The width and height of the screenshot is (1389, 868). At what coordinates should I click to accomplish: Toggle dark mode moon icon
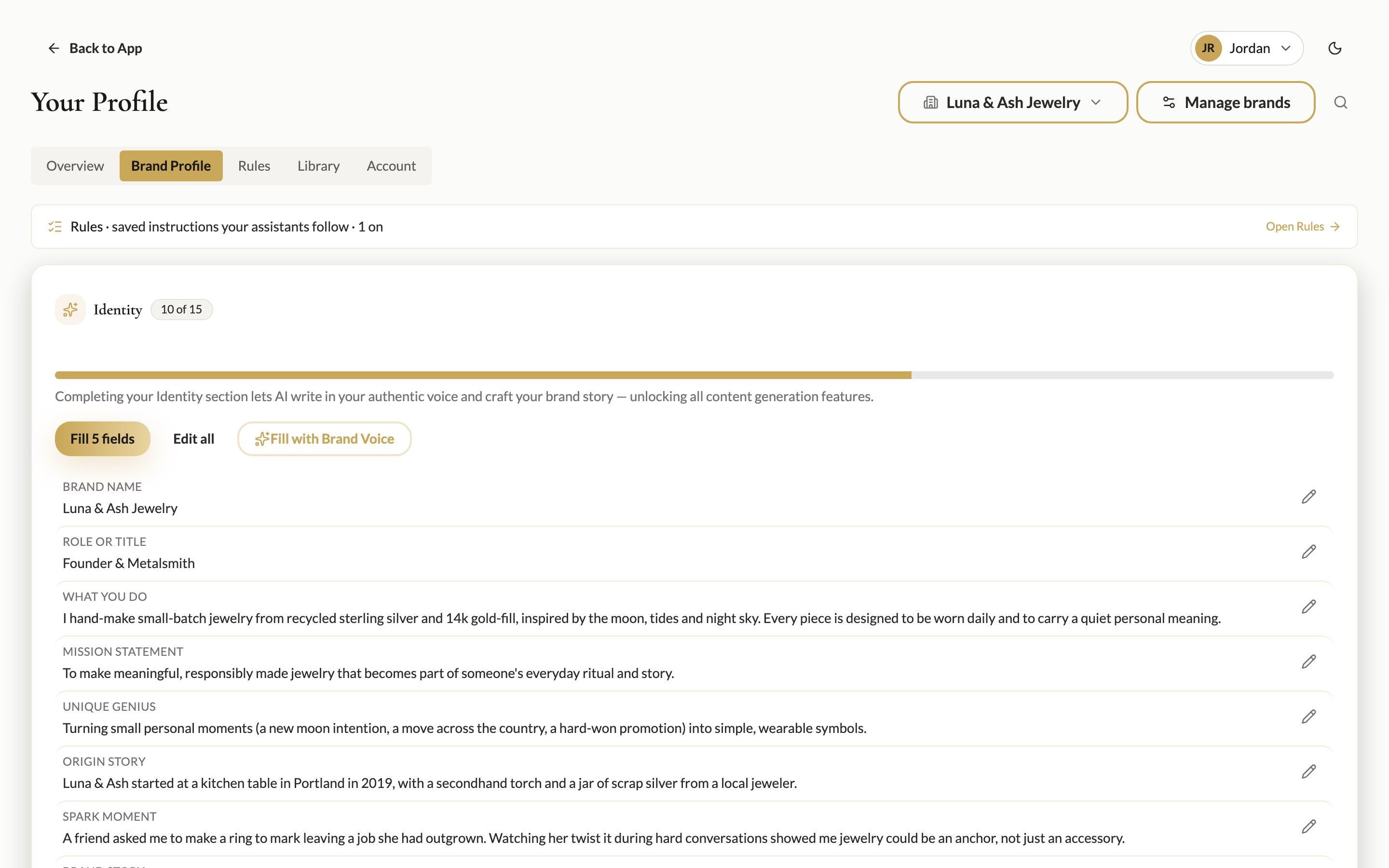1335,48
